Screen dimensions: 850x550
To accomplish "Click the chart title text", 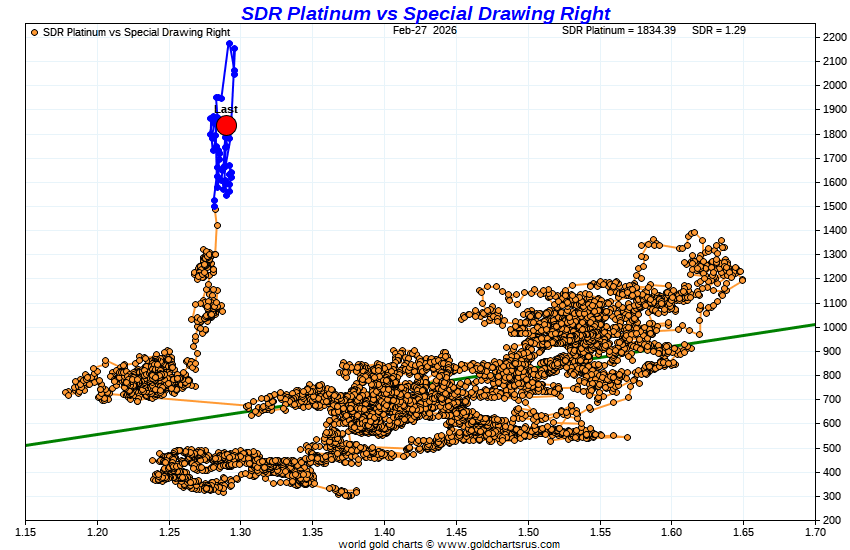I will (425, 13).
